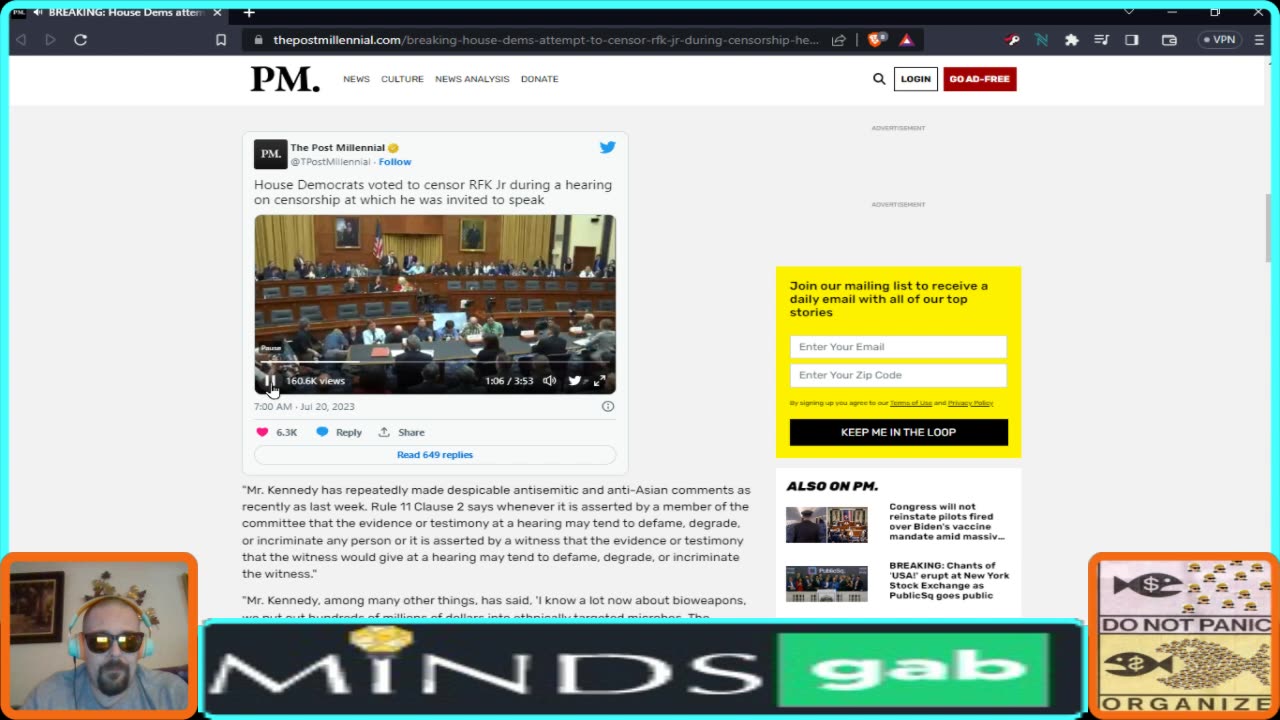Follow The Post Millennial on Twitter
Viewport: 1280px width, 720px height.
[x=395, y=162]
